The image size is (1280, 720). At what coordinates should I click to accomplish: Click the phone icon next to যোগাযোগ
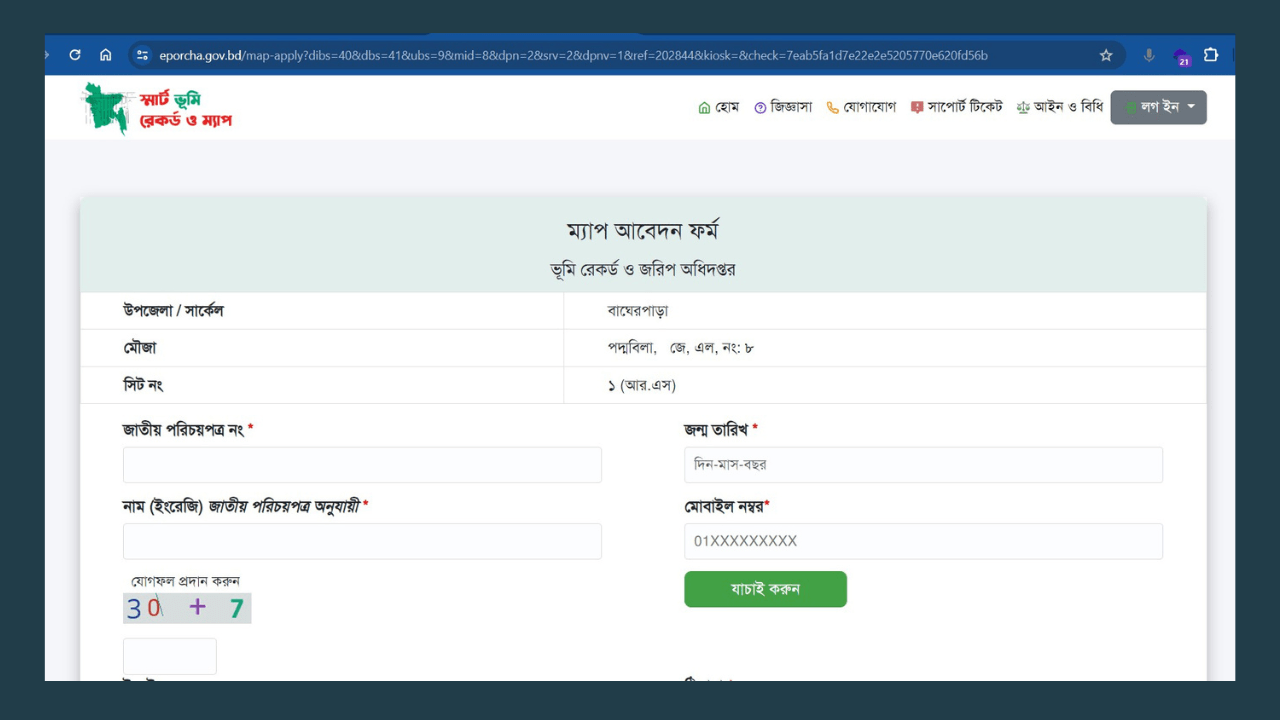(831, 107)
